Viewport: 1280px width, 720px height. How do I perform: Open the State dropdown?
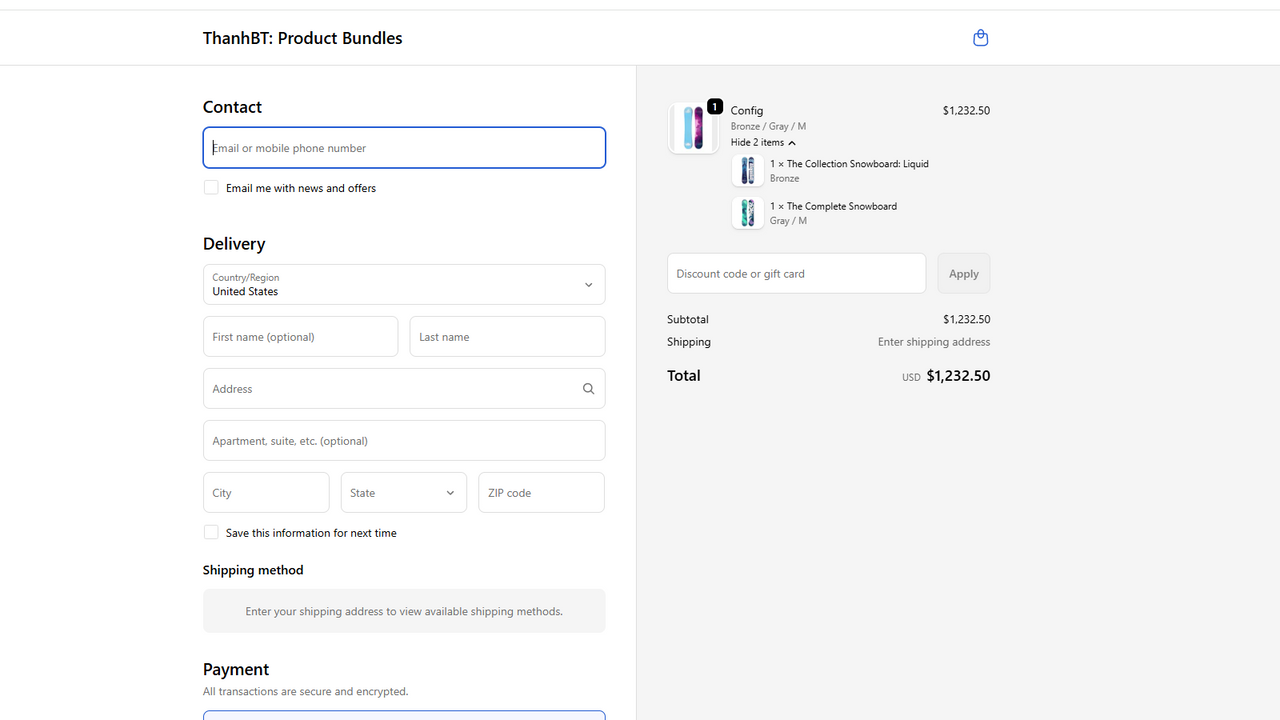(x=404, y=493)
